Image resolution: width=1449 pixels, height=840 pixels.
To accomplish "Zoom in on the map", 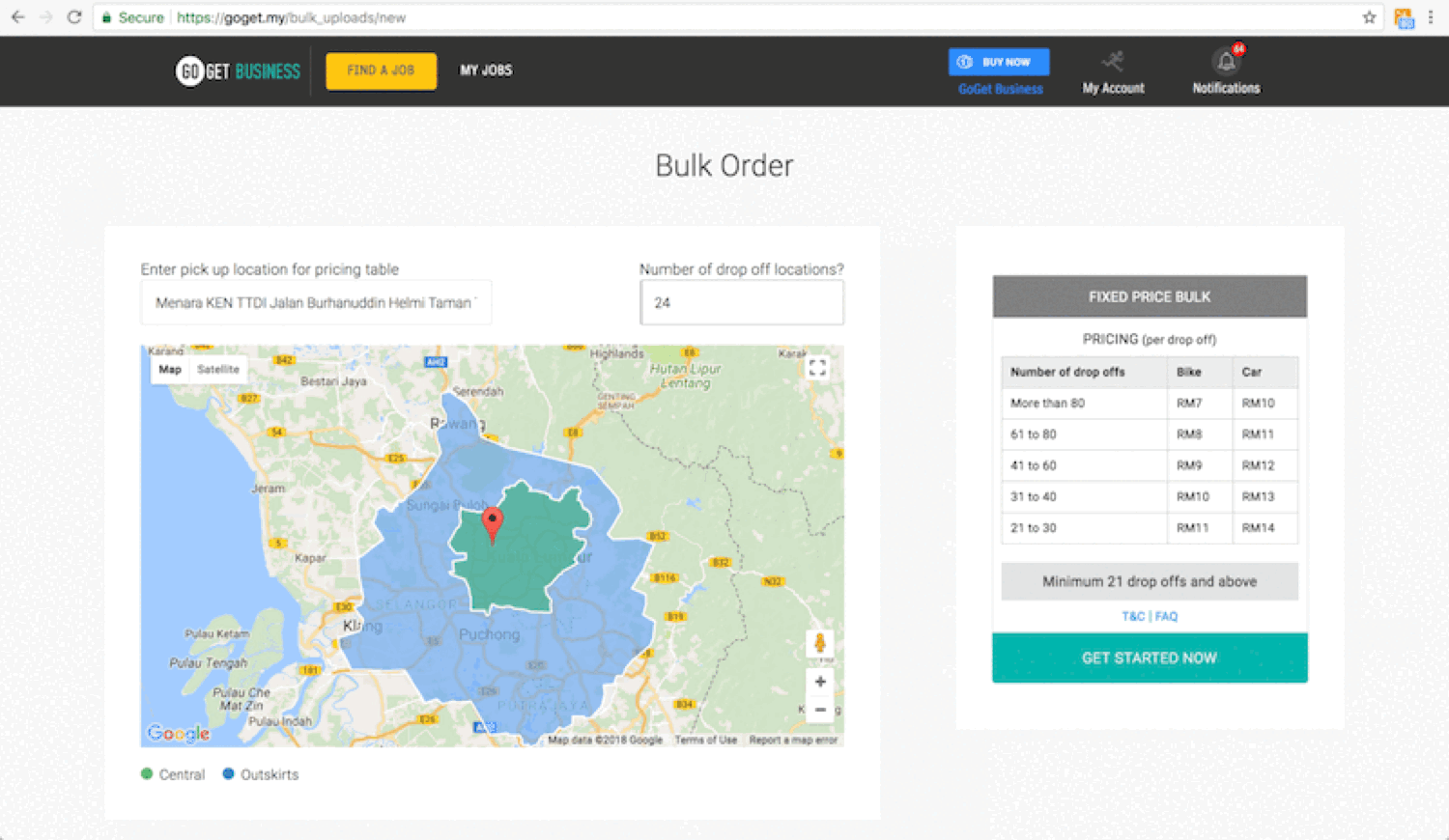I will click(x=819, y=682).
